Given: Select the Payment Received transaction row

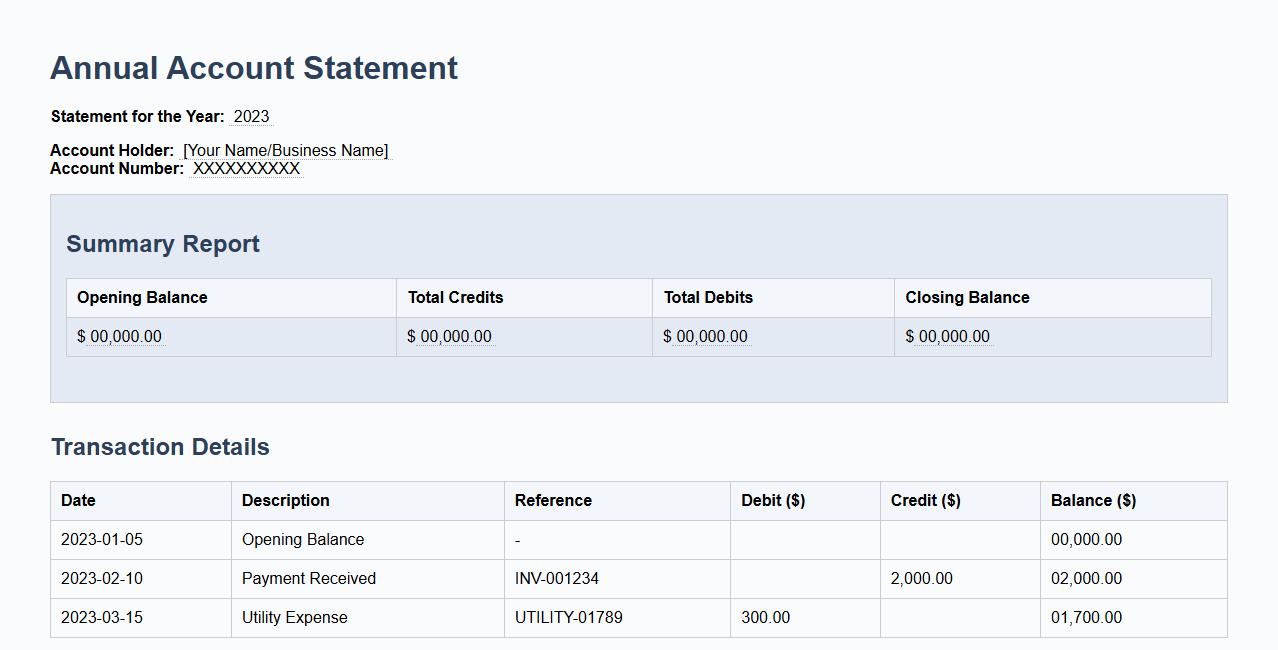Looking at the screenshot, I should pyautogui.click(x=308, y=578).
